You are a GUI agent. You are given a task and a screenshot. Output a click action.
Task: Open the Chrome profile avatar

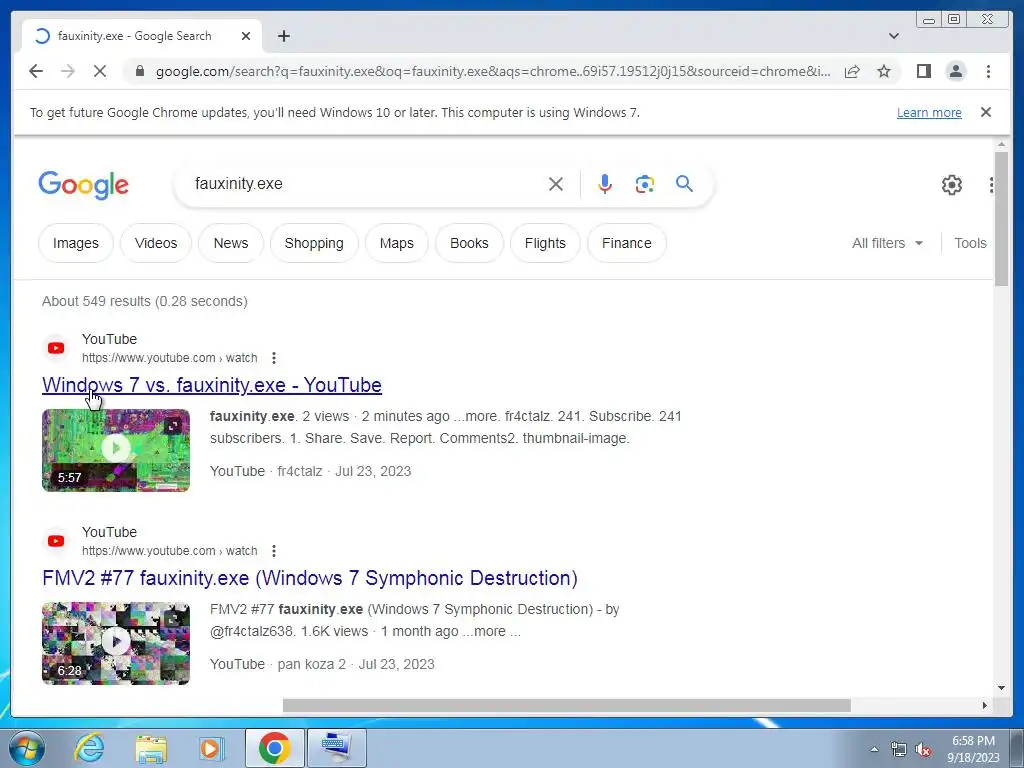pyautogui.click(x=955, y=71)
